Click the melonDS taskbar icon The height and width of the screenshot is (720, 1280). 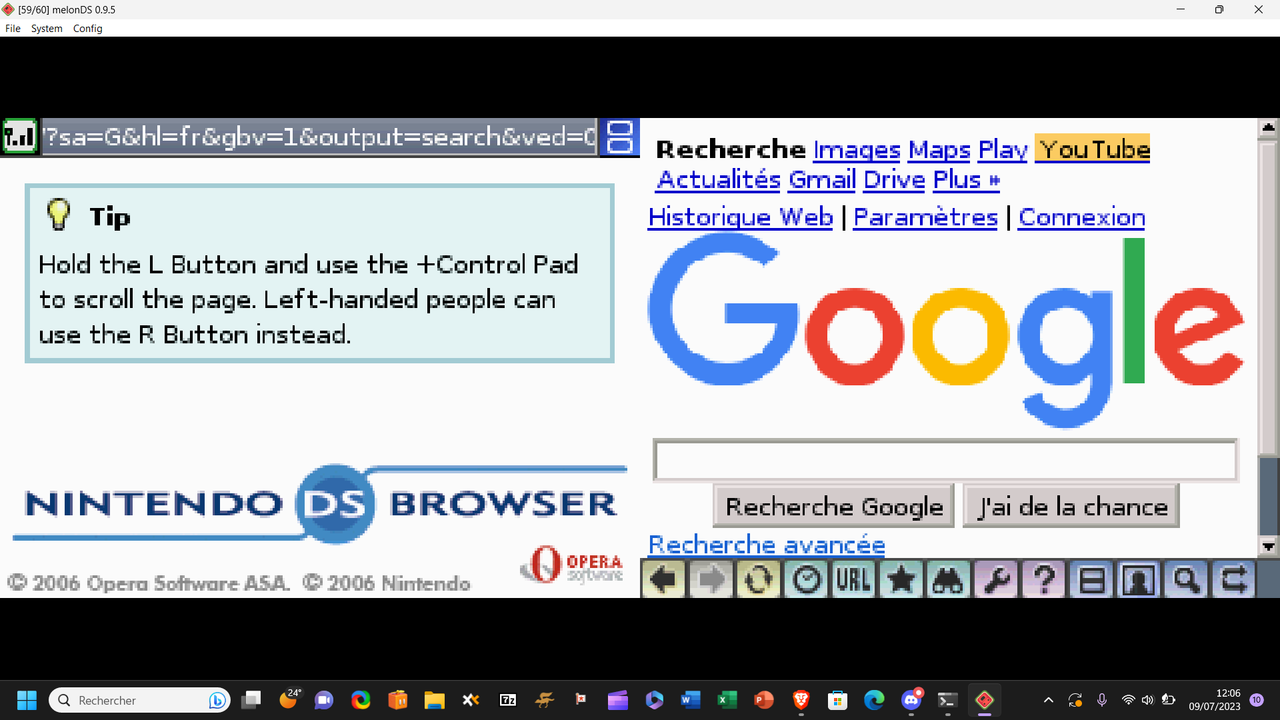pos(985,700)
